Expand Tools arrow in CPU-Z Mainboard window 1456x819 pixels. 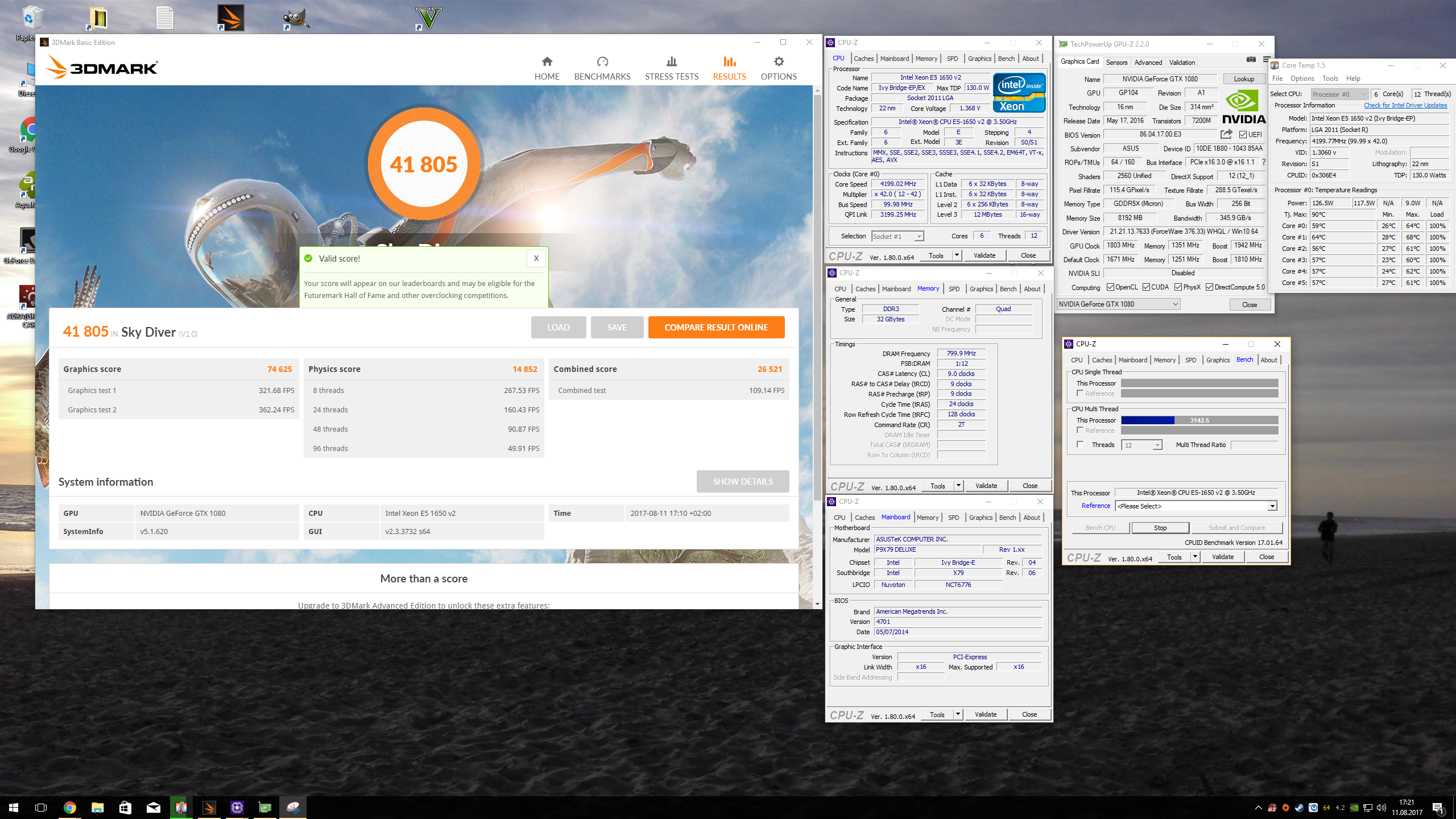[x=958, y=714]
